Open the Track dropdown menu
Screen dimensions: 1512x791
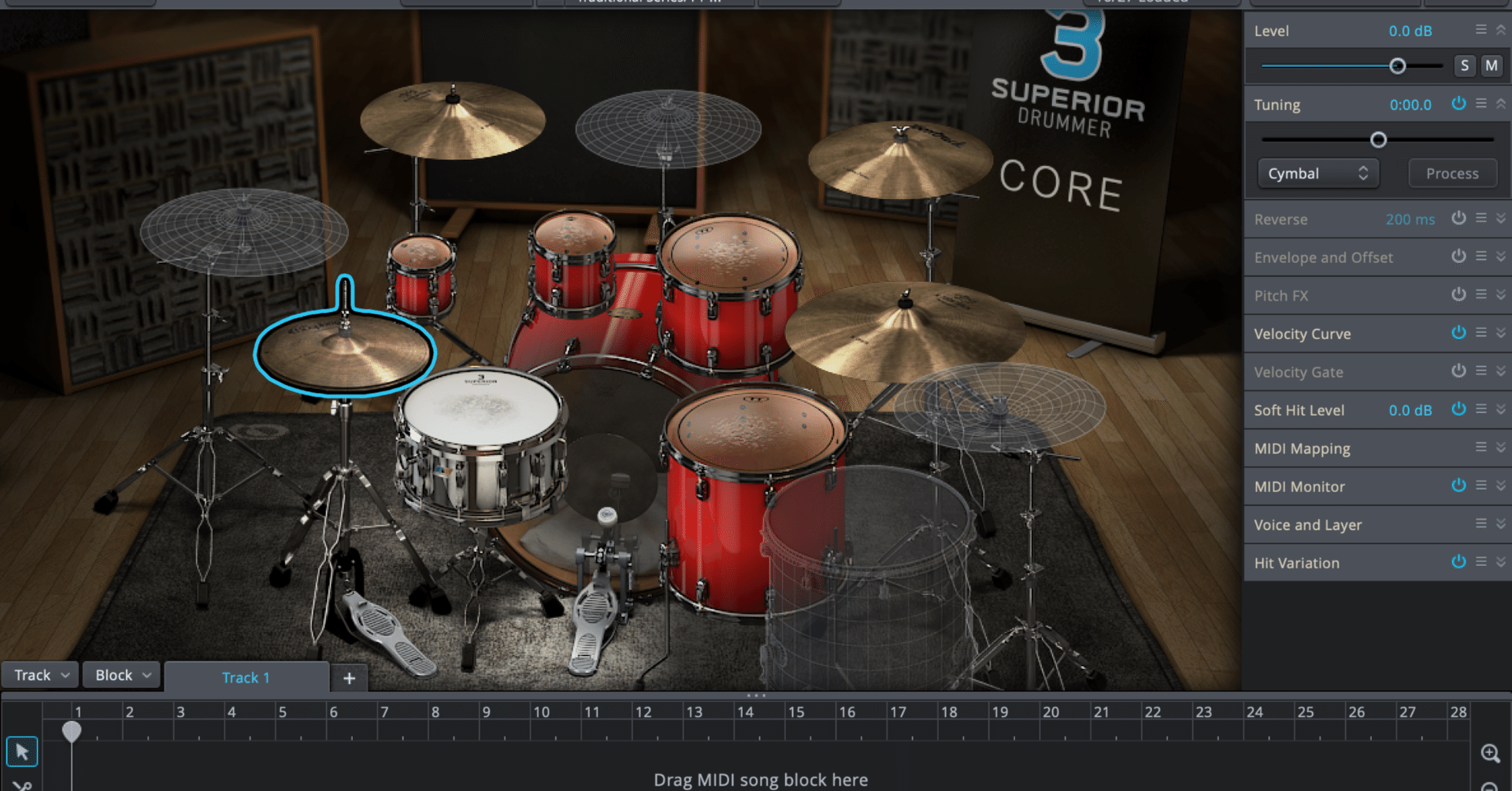coord(39,675)
